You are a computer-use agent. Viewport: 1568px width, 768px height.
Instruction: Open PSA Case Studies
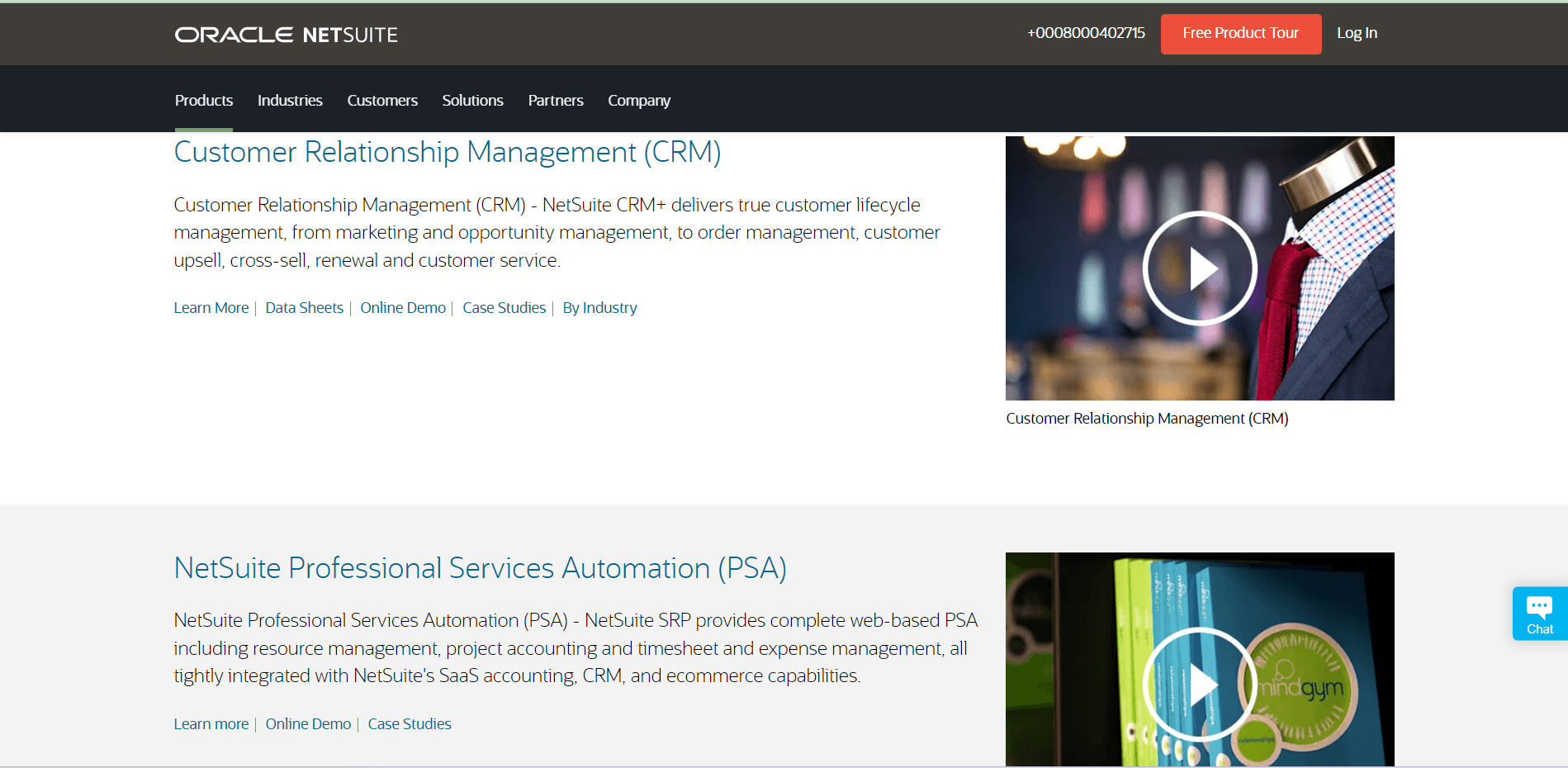click(409, 723)
